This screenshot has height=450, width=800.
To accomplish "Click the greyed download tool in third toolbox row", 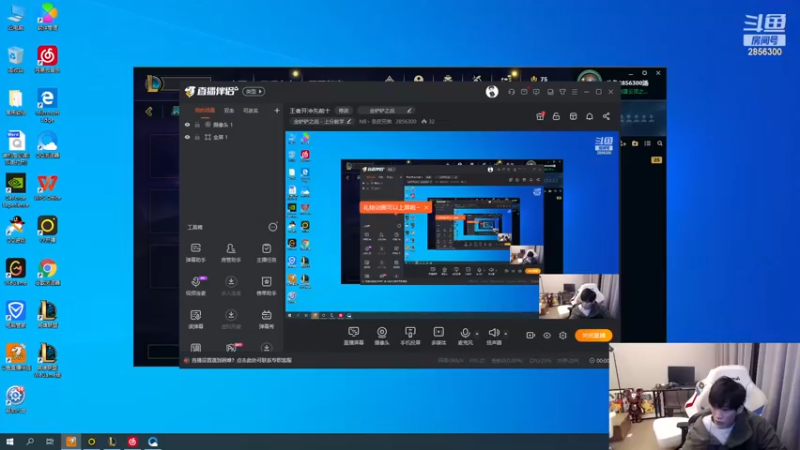I will (x=231, y=319).
